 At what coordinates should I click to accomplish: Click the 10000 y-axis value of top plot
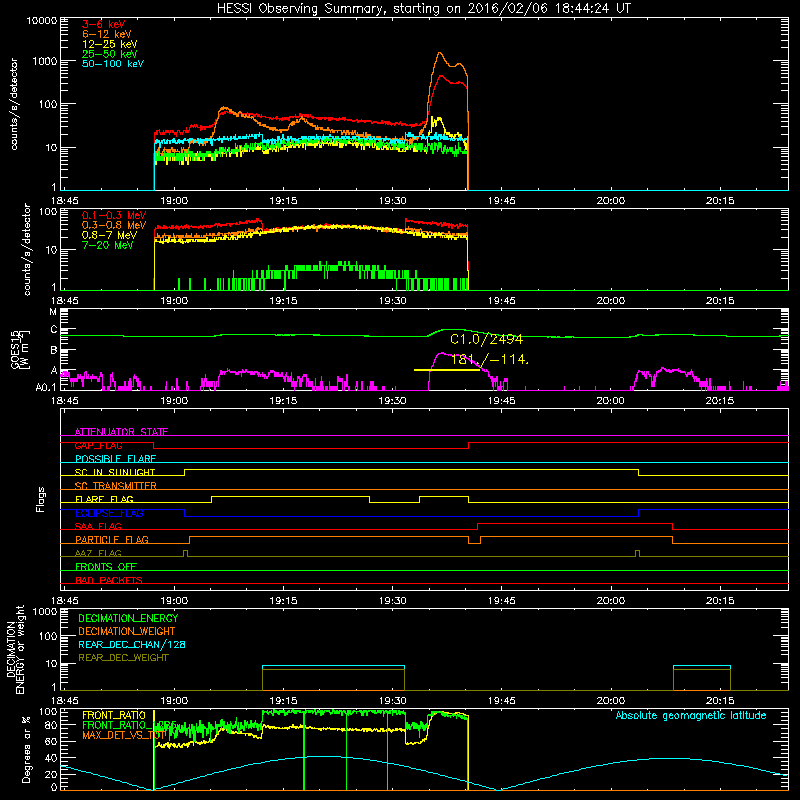[x=41, y=20]
